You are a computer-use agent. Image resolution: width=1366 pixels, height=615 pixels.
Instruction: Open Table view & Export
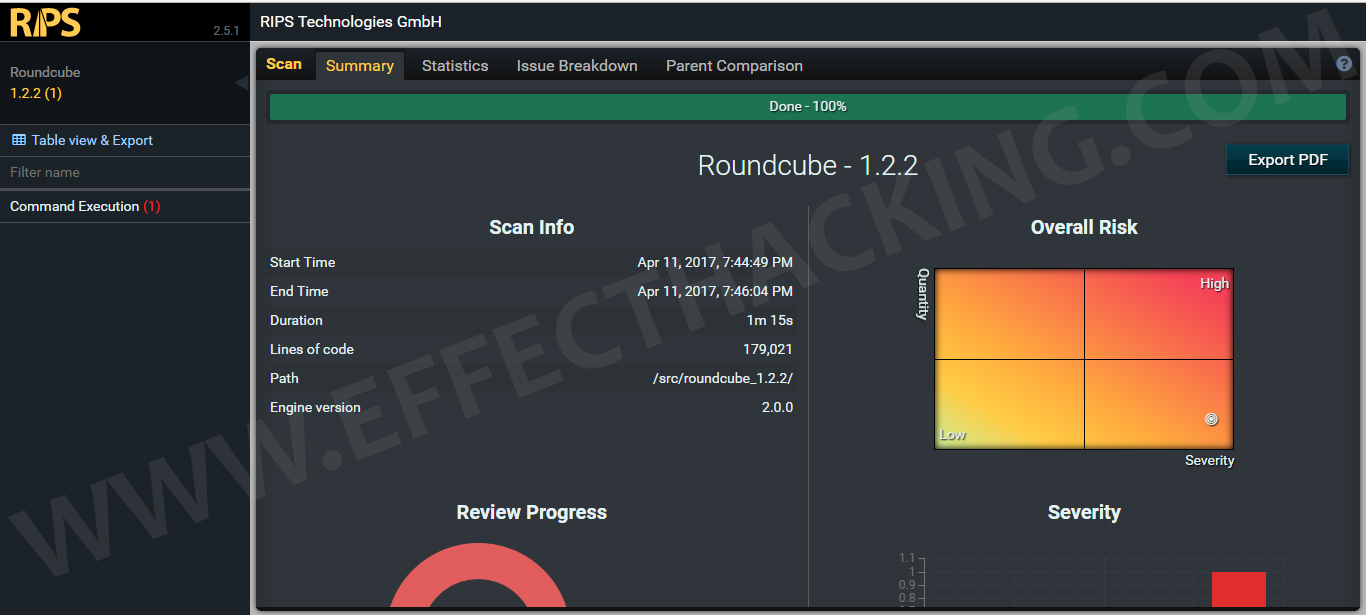point(82,140)
